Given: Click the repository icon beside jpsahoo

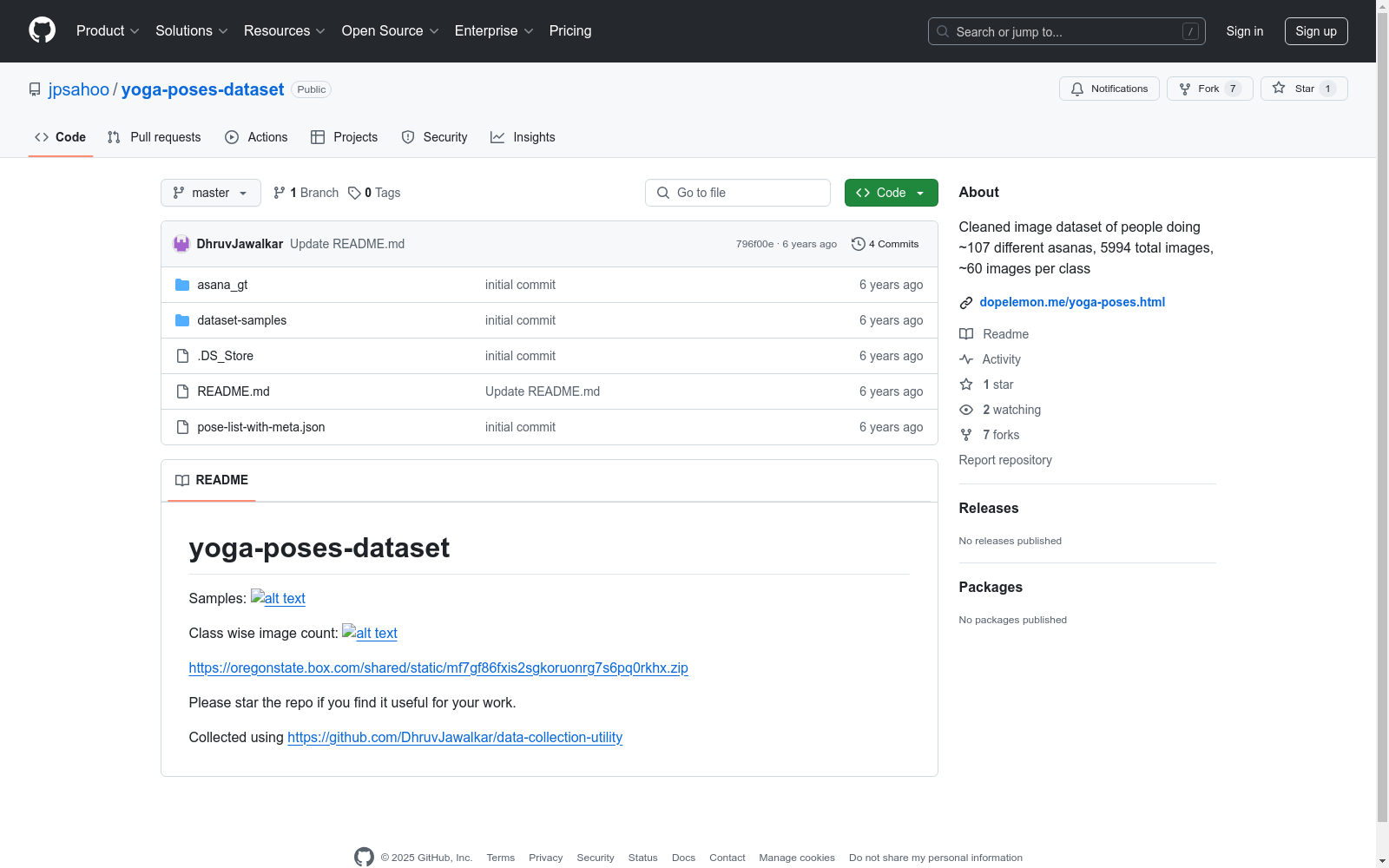Looking at the screenshot, I should (x=35, y=89).
